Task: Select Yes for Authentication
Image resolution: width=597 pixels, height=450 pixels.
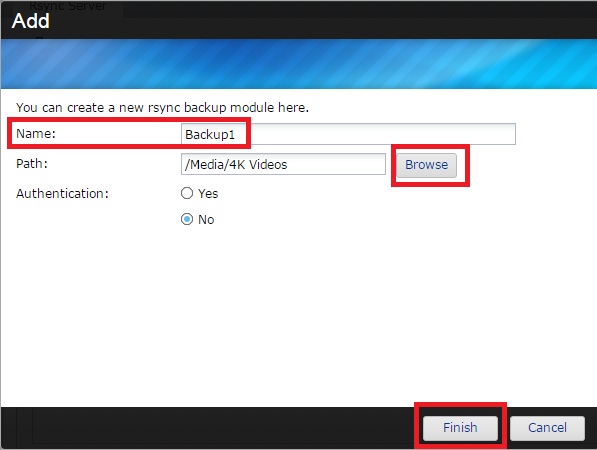Action: click(x=187, y=193)
